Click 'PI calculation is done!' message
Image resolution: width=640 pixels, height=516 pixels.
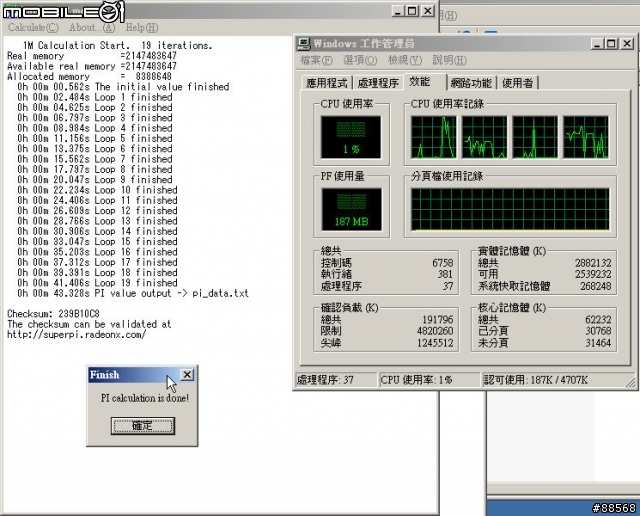144,398
